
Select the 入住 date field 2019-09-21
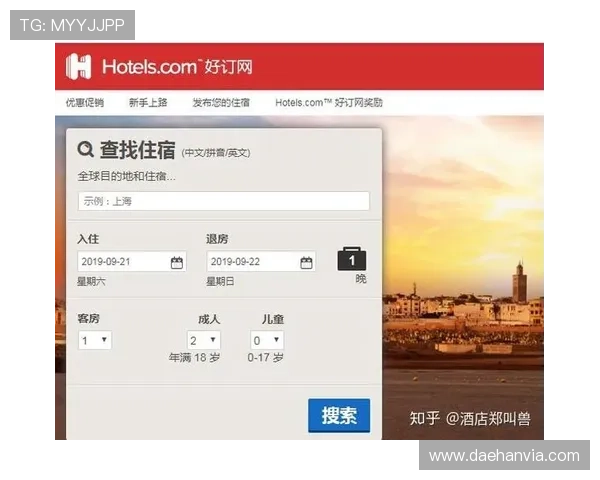132,261
